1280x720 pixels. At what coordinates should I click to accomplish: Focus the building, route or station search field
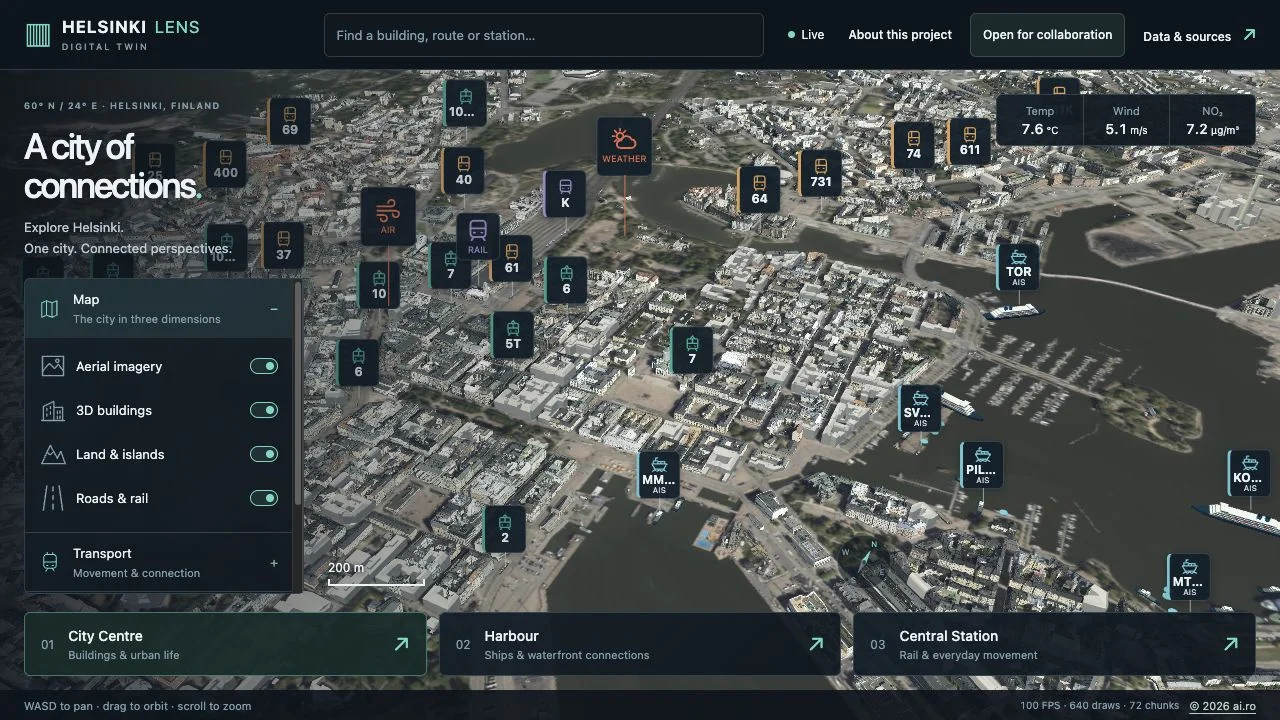tap(543, 35)
